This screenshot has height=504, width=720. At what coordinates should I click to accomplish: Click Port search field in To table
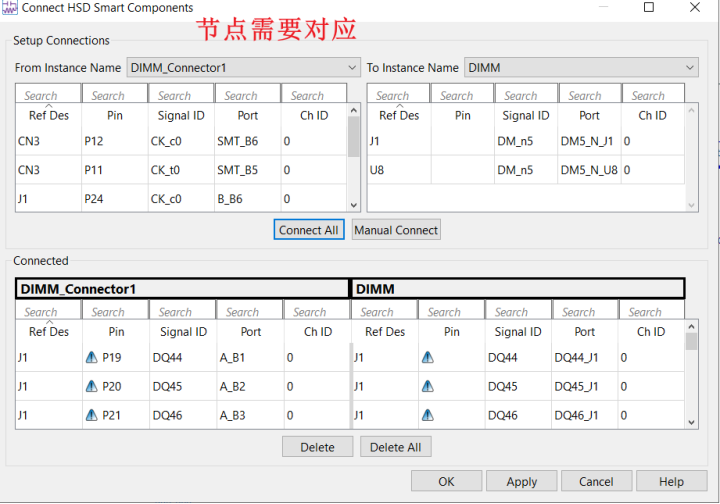590,94
